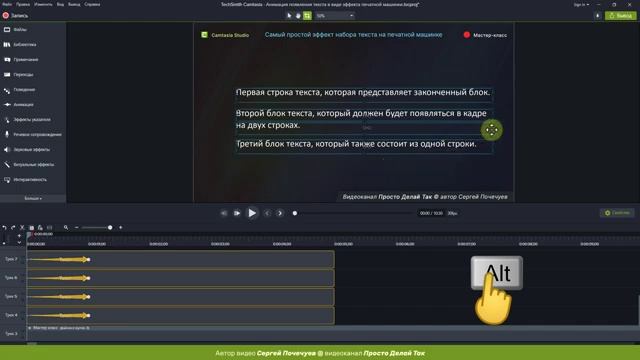This screenshot has height=360, width=640.
Task: Select the hand pan tool
Action: [x=298, y=16]
